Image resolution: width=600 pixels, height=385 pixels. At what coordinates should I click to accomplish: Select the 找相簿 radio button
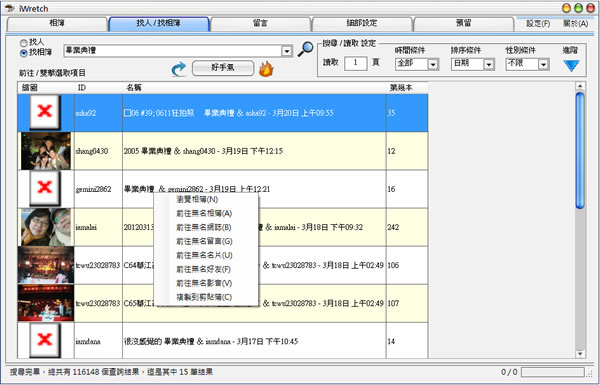24,53
